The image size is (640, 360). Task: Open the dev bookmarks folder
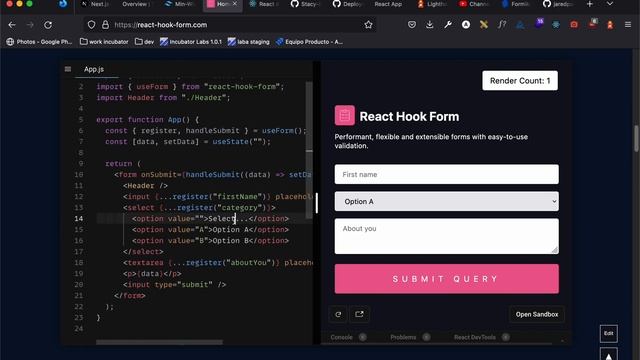click(x=144, y=42)
